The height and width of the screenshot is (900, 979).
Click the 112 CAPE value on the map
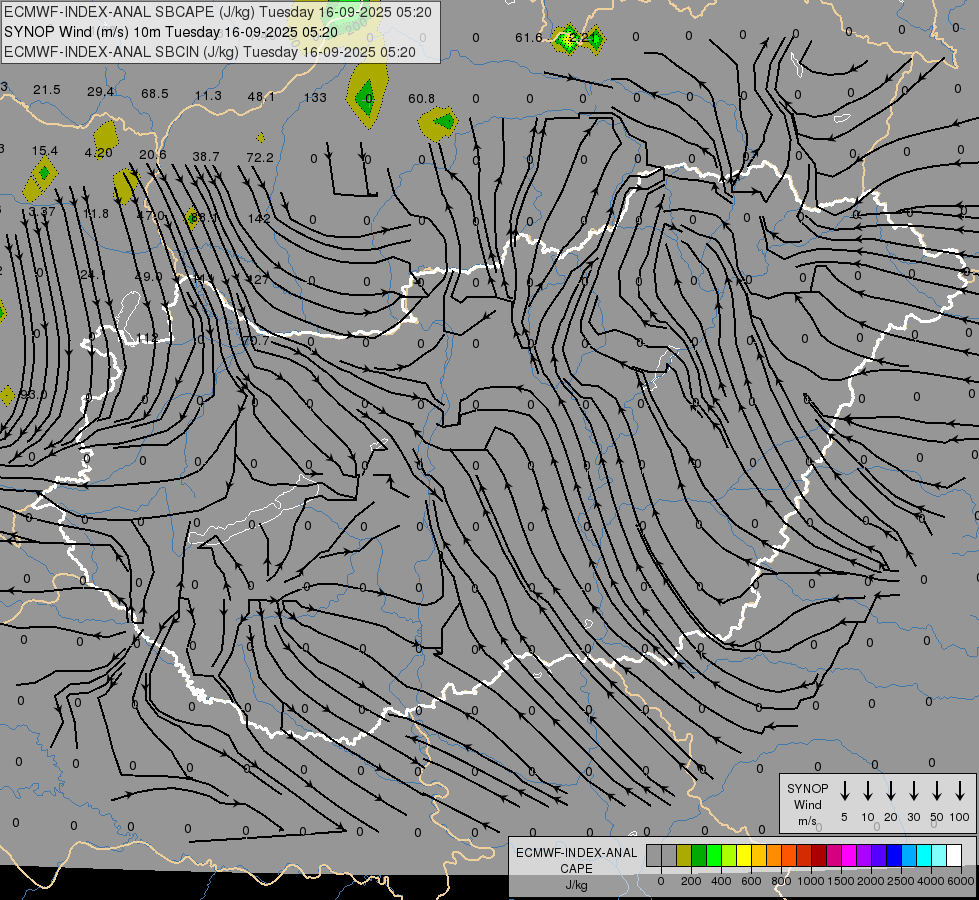tap(147, 338)
